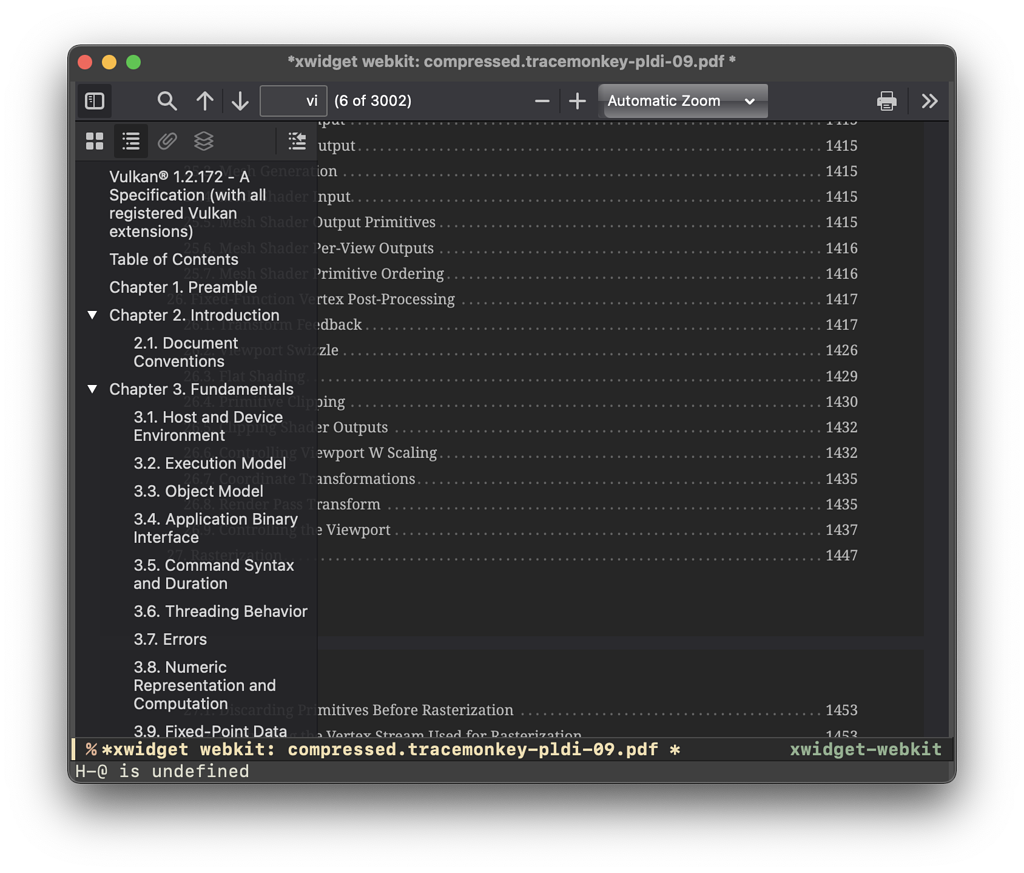Show the document layers panel
Screen dimensions: 1024x873
point(203,141)
